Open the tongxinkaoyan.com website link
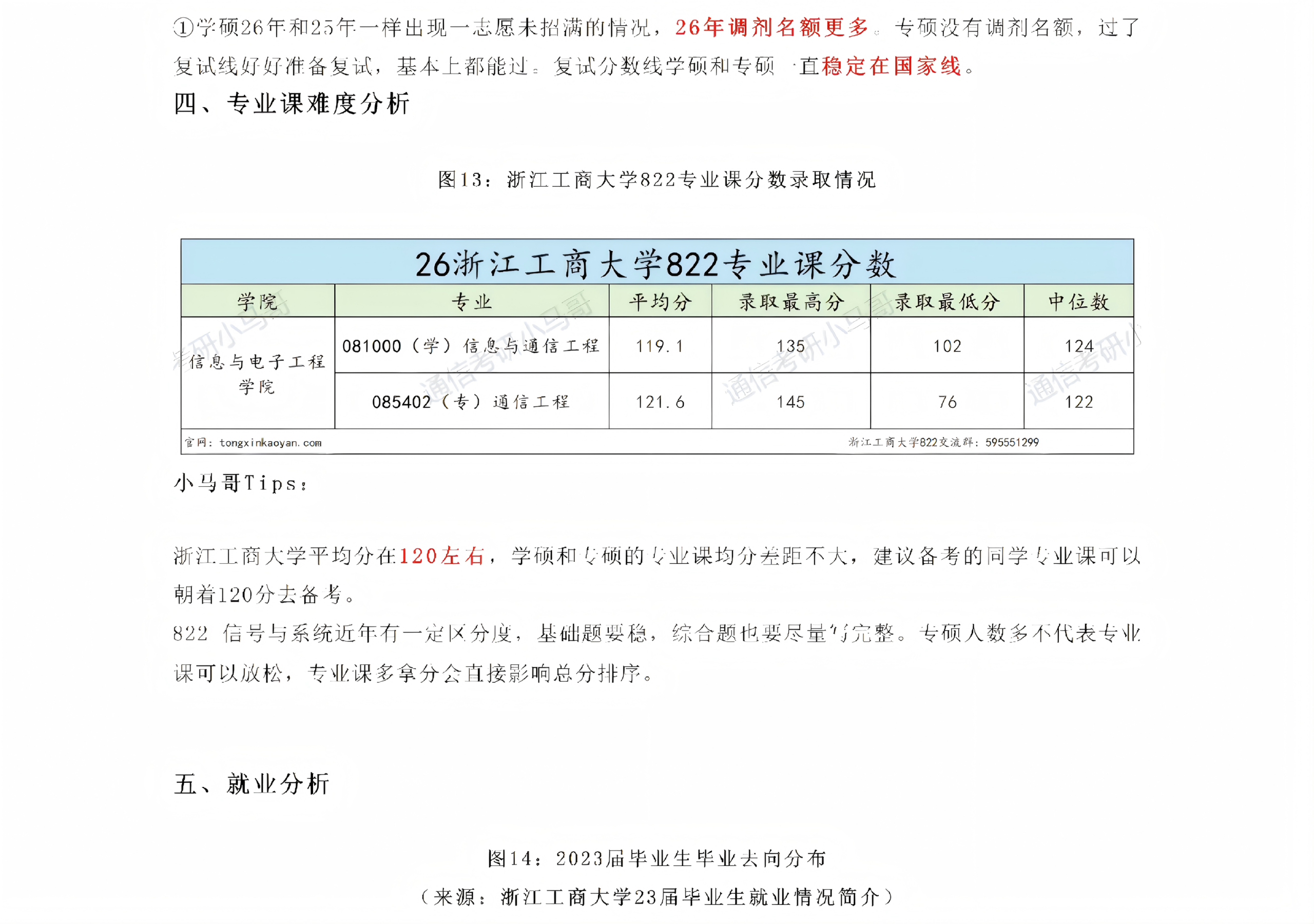Screen dimensions: 1314x924 270,443
